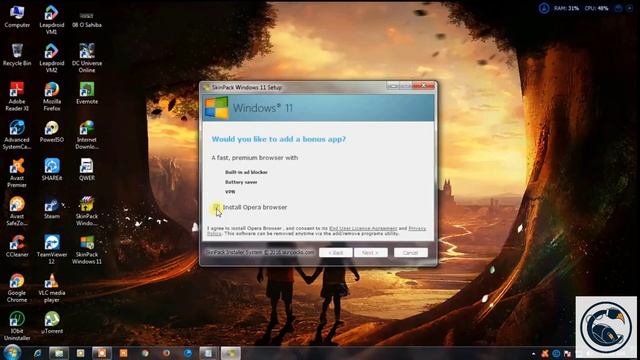This screenshot has width=640, height=360.
Task: Open the Windows Start menu orb
Action: tap(12, 352)
